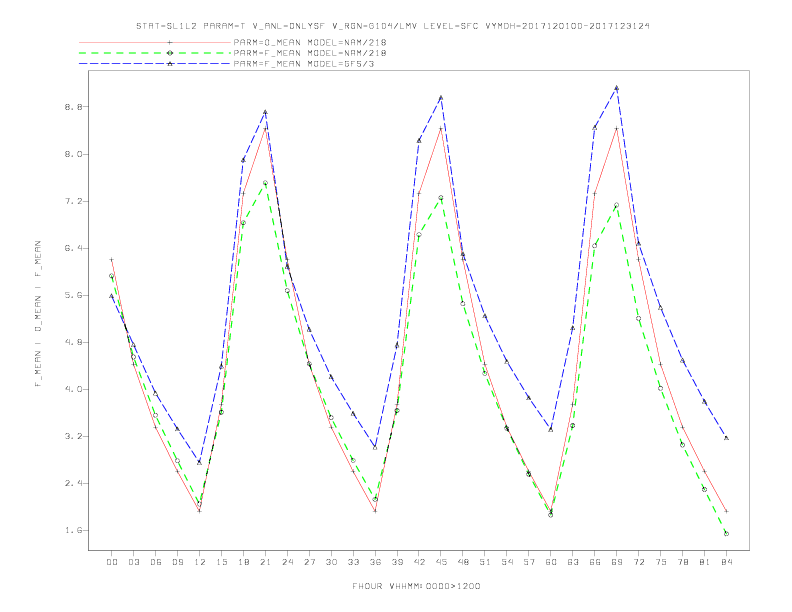Click x-axis hour label 45
Viewport: 792px width, 612px height.
click(441, 562)
